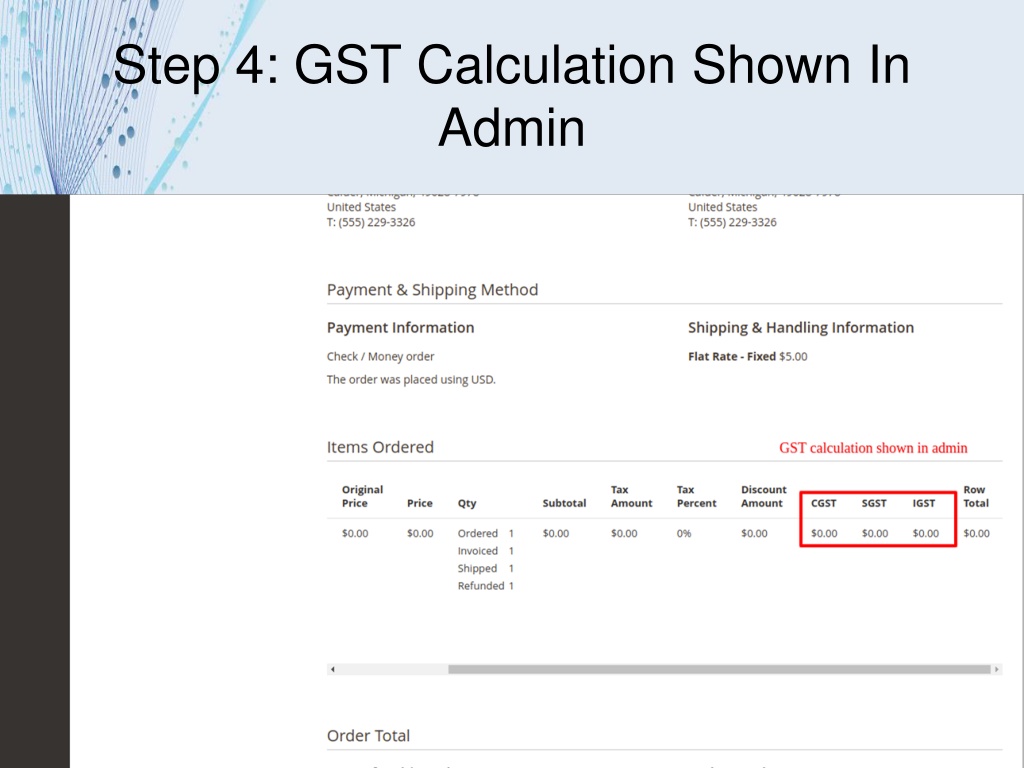This screenshot has width=1024, height=768.
Task: Click the Discount Amount column header
Action: point(763,496)
